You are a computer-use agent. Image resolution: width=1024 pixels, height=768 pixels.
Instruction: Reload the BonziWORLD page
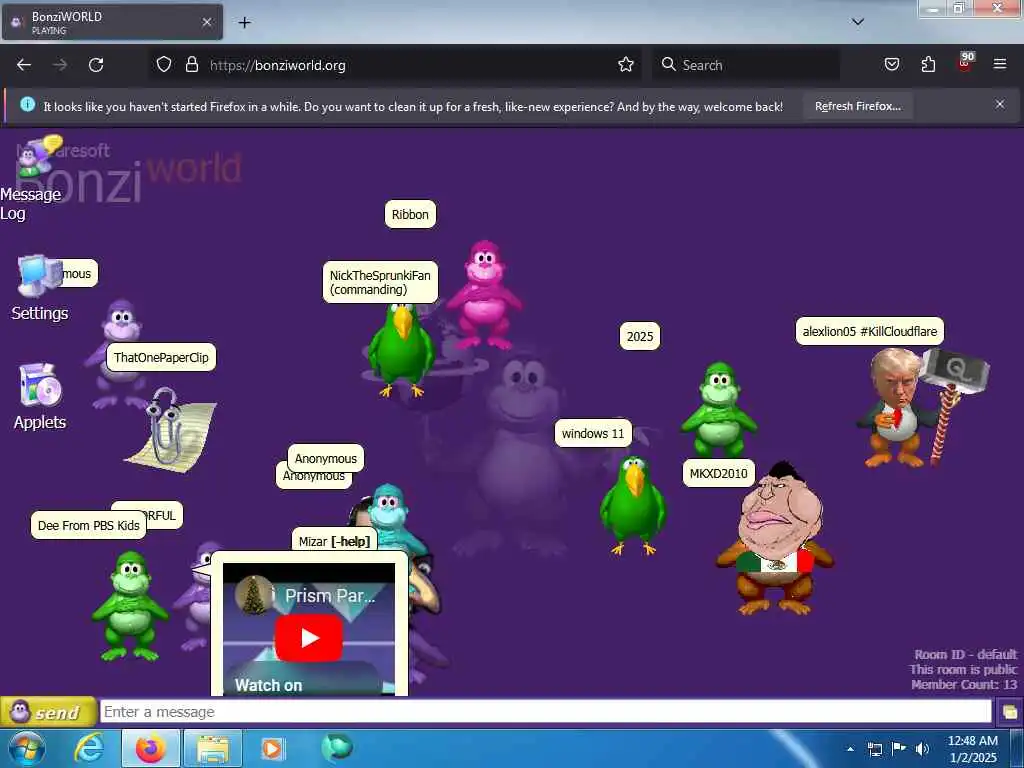[x=96, y=65]
